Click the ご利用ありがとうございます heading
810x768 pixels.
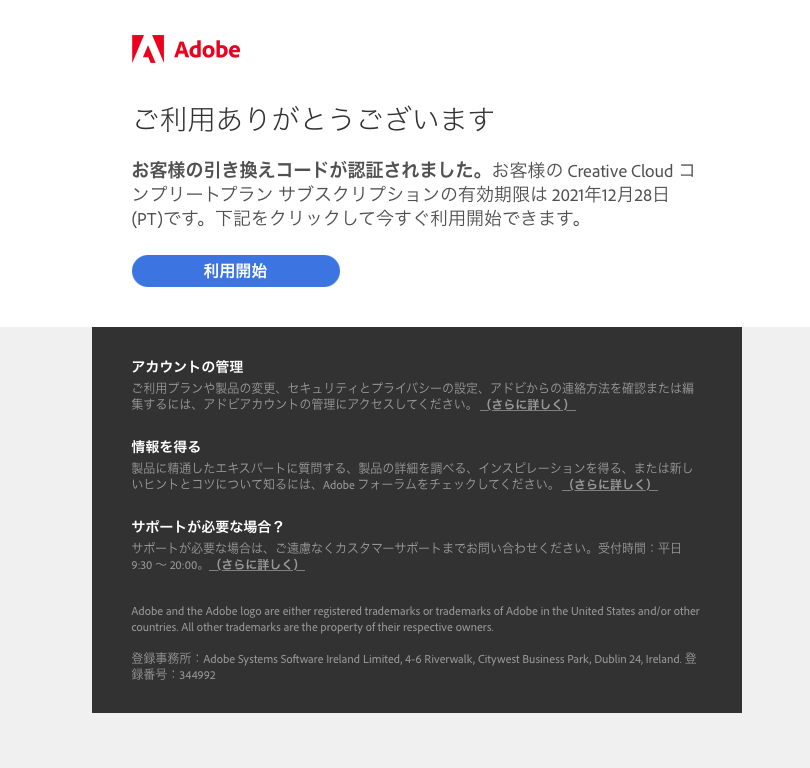[314, 119]
